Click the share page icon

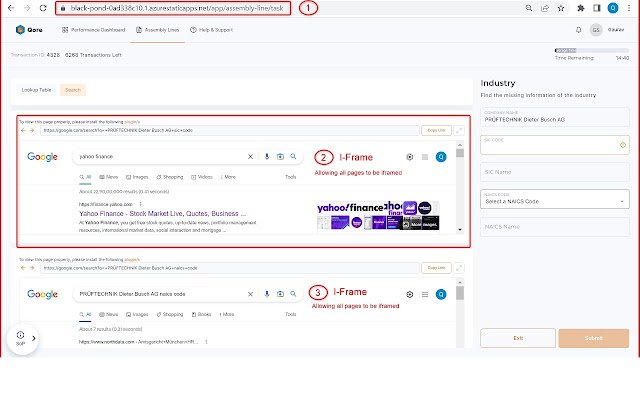[x=545, y=8]
